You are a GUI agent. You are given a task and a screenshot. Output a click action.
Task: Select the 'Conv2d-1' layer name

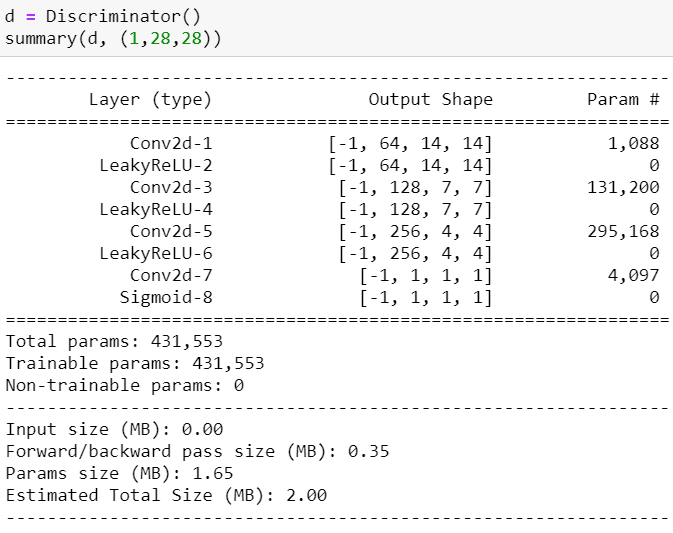tap(171, 143)
